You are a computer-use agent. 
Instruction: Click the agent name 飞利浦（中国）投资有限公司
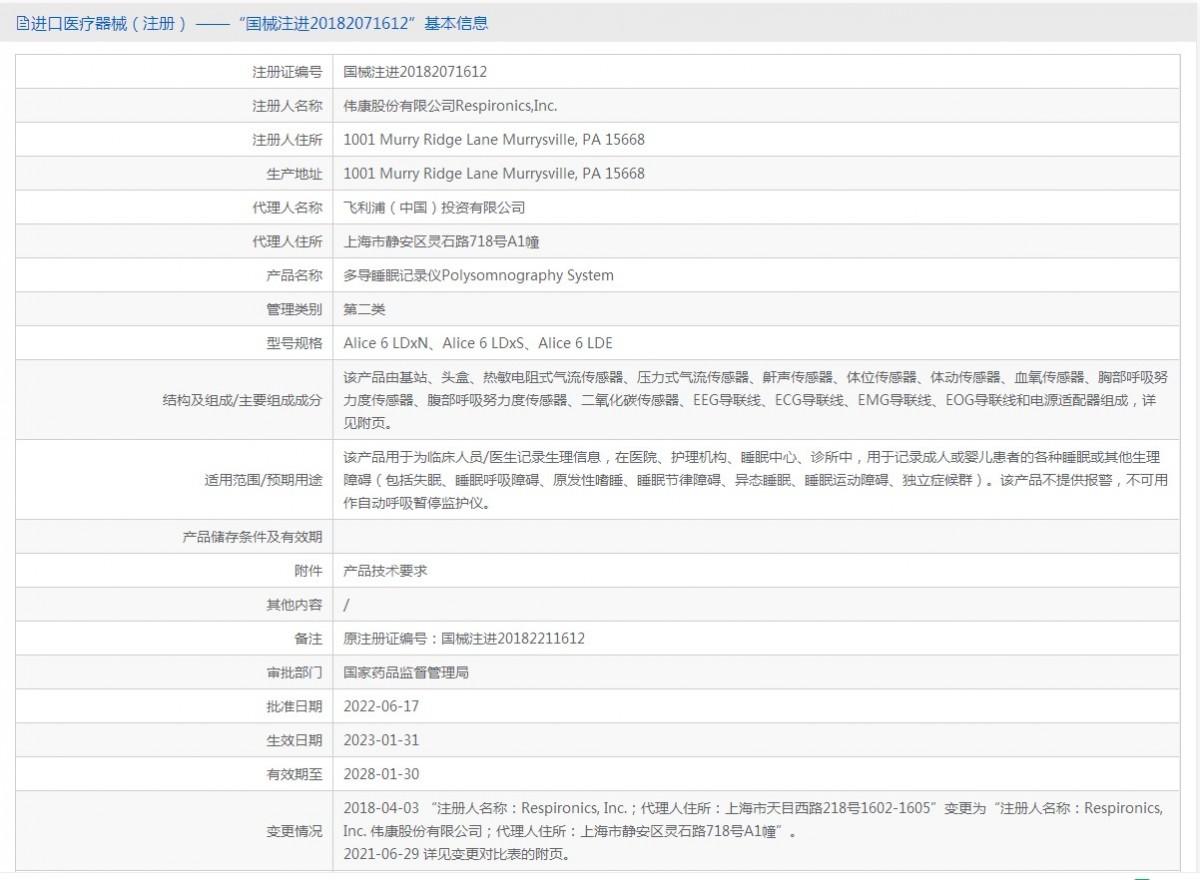pos(434,208)
